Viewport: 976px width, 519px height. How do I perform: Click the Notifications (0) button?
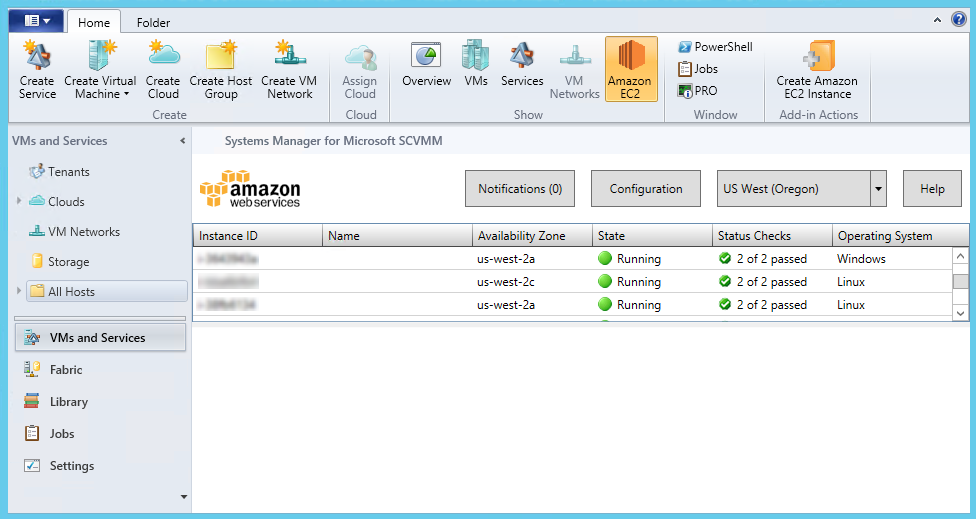point(520,189)
